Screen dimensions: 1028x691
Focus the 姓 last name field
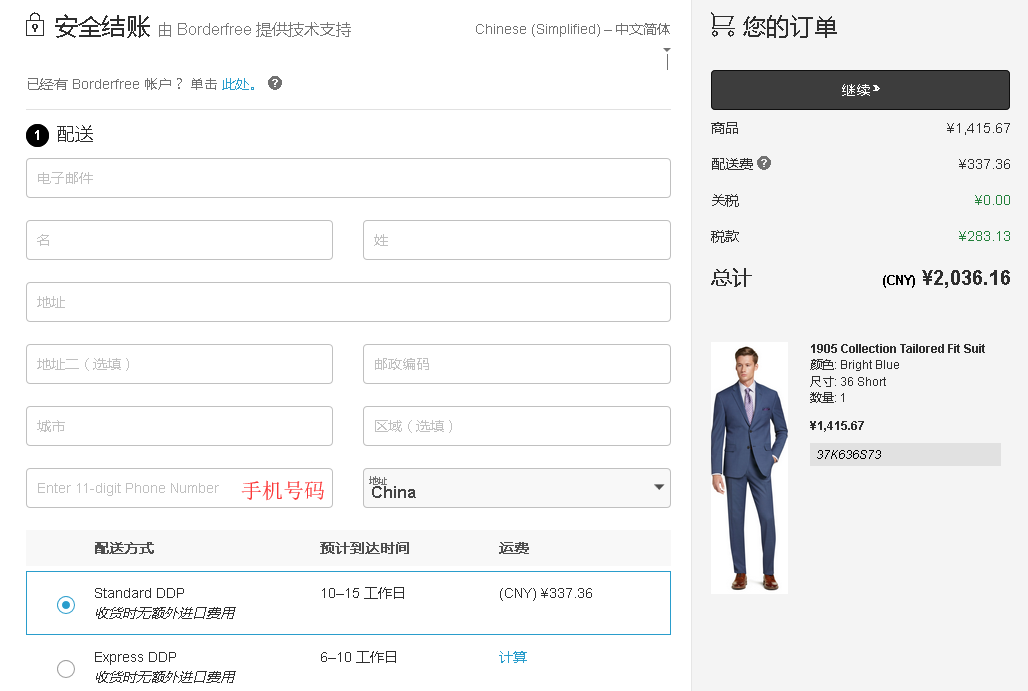[516, 240]
